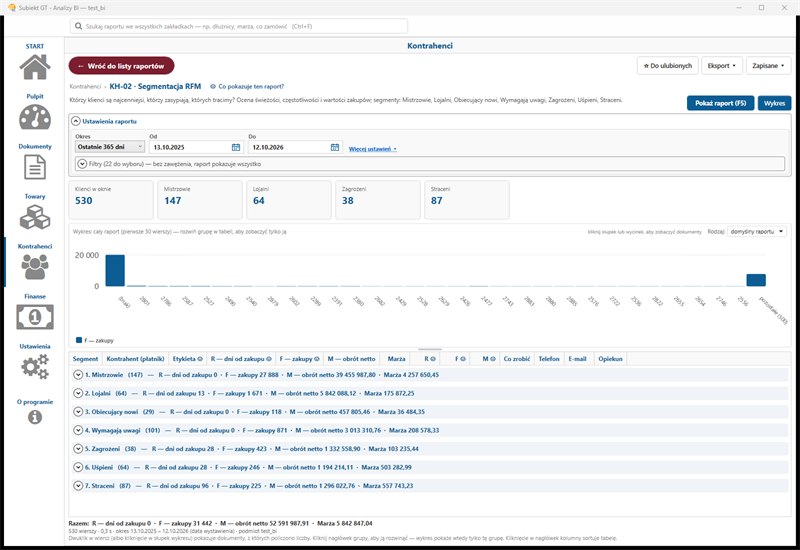
Task: Open the Dokumenty document icon
Action: [x=35, y=167]
